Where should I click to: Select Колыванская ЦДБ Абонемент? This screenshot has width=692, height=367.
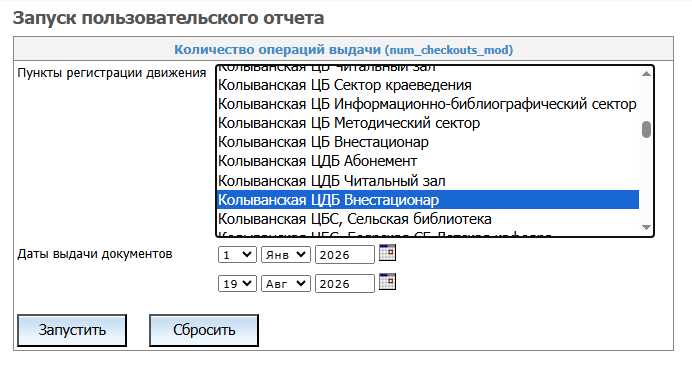click(x=428, y=161)
